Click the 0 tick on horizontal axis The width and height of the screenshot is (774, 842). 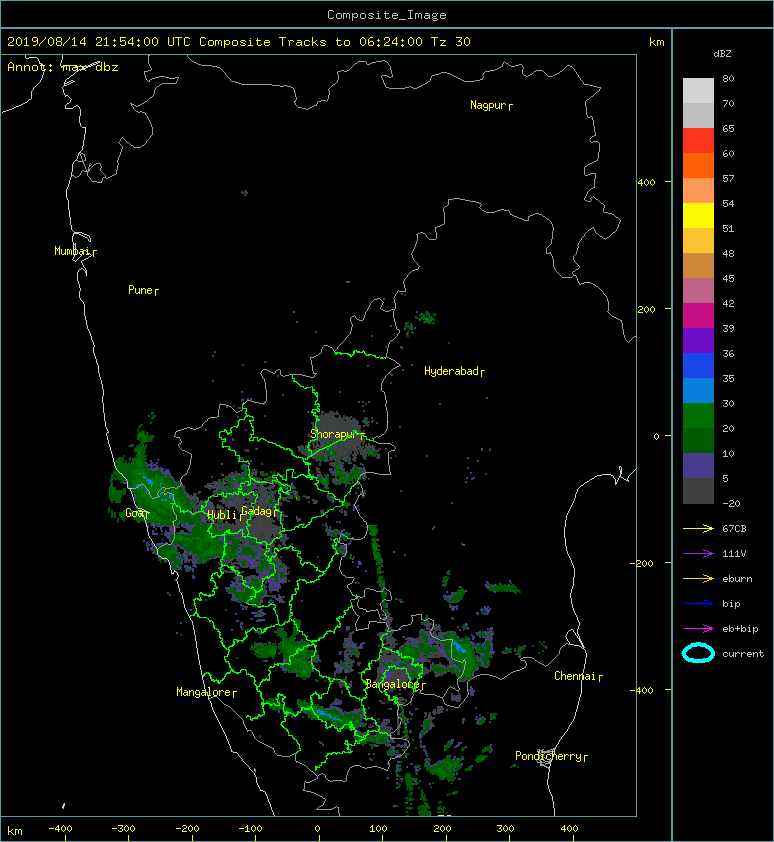[x=317, y=829]
